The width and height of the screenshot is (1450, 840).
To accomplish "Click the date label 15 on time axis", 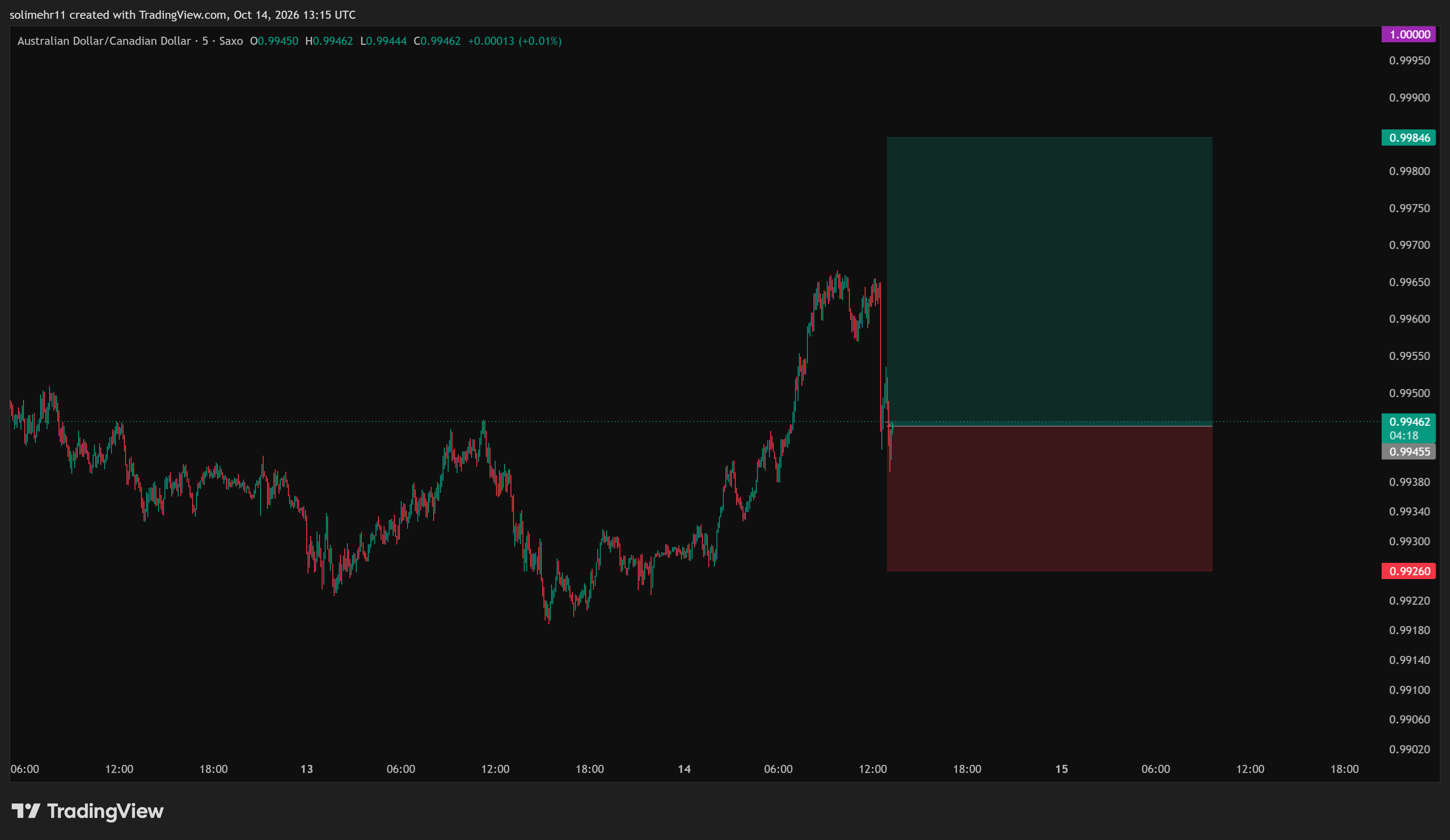I will tap(1062, 769).
